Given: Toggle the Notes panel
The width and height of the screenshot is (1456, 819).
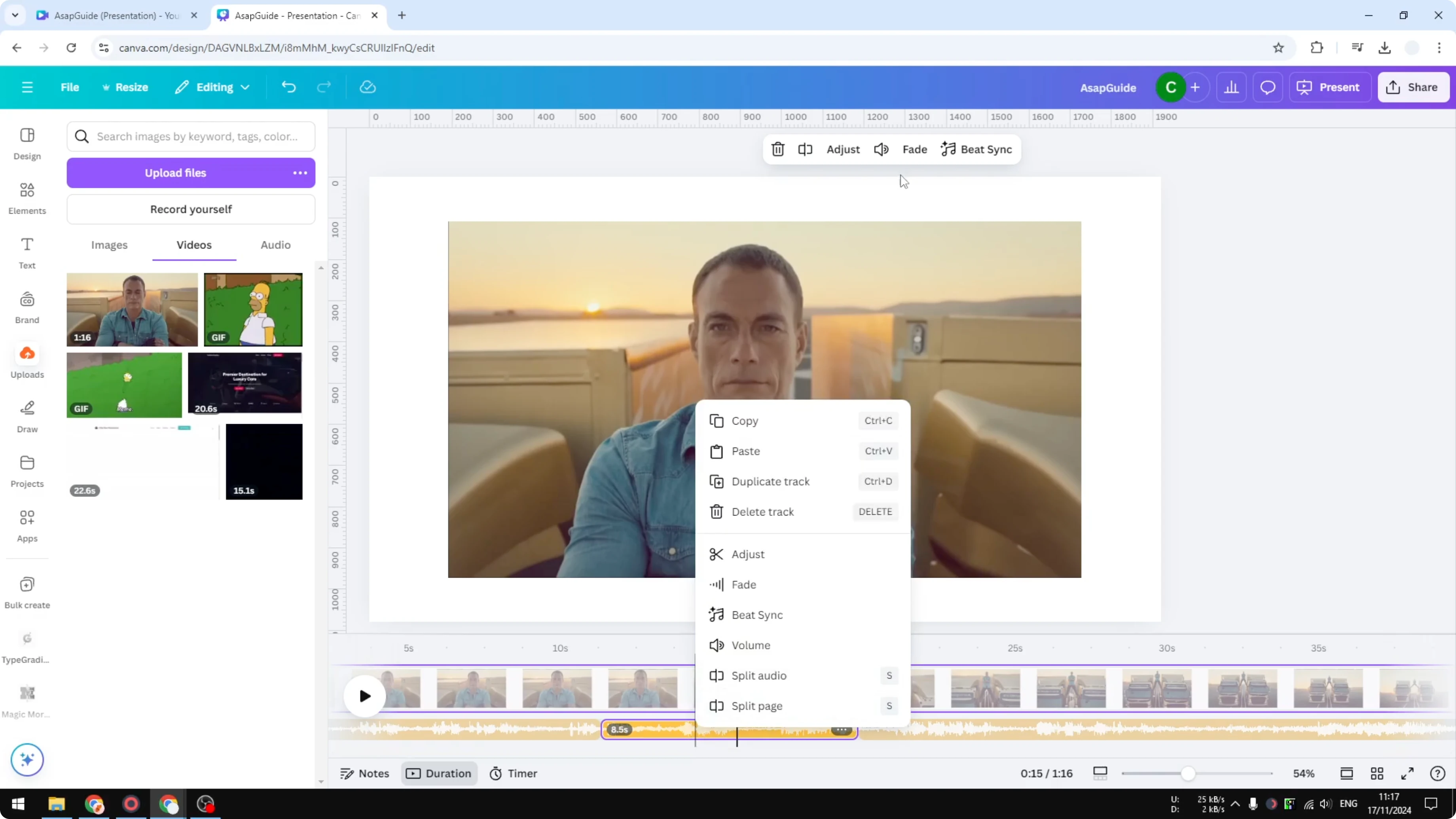Looking at the screenshot, I should (364, 773).
